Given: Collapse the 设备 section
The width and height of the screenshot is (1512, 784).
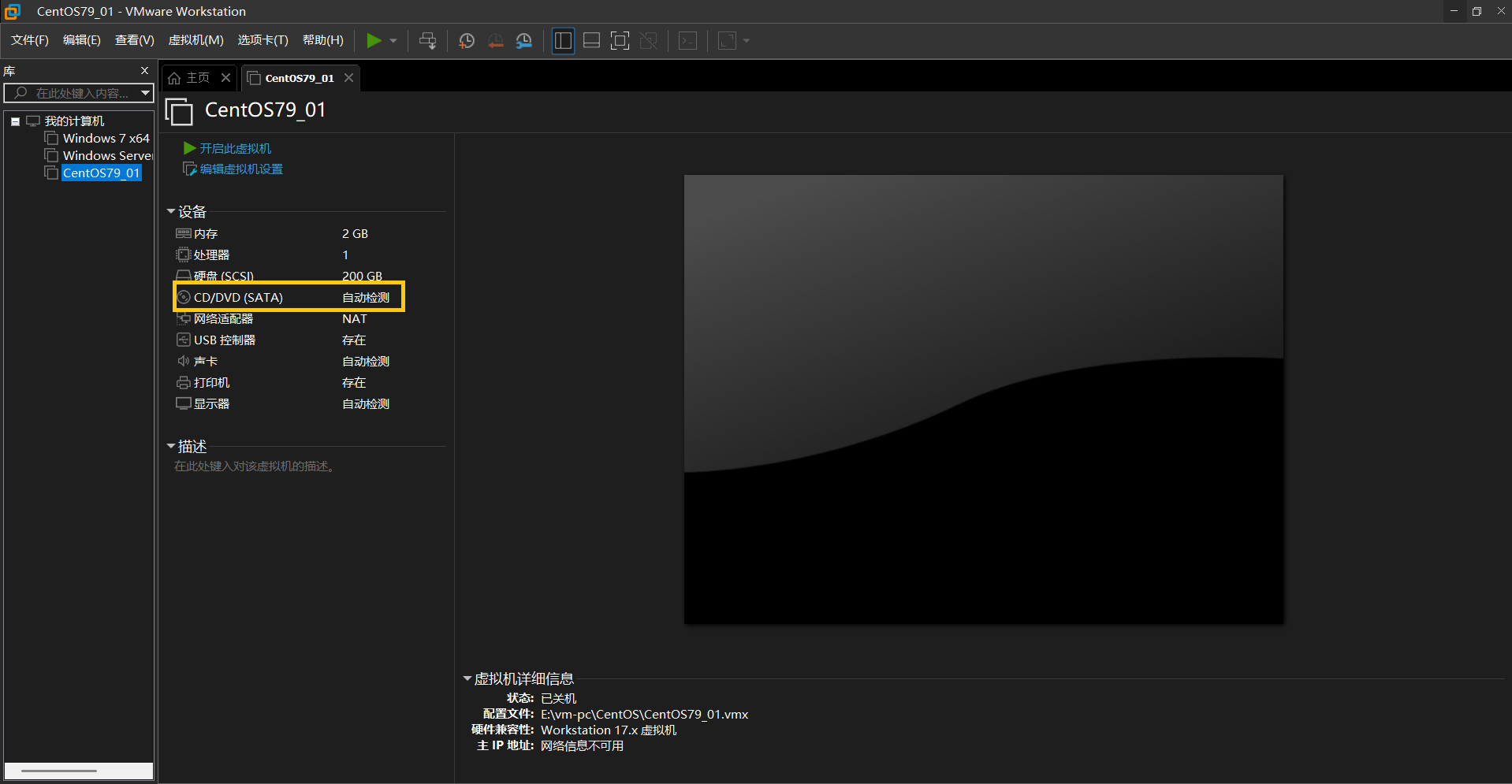Looking at the screenshot, I should [x=170, y=211].
